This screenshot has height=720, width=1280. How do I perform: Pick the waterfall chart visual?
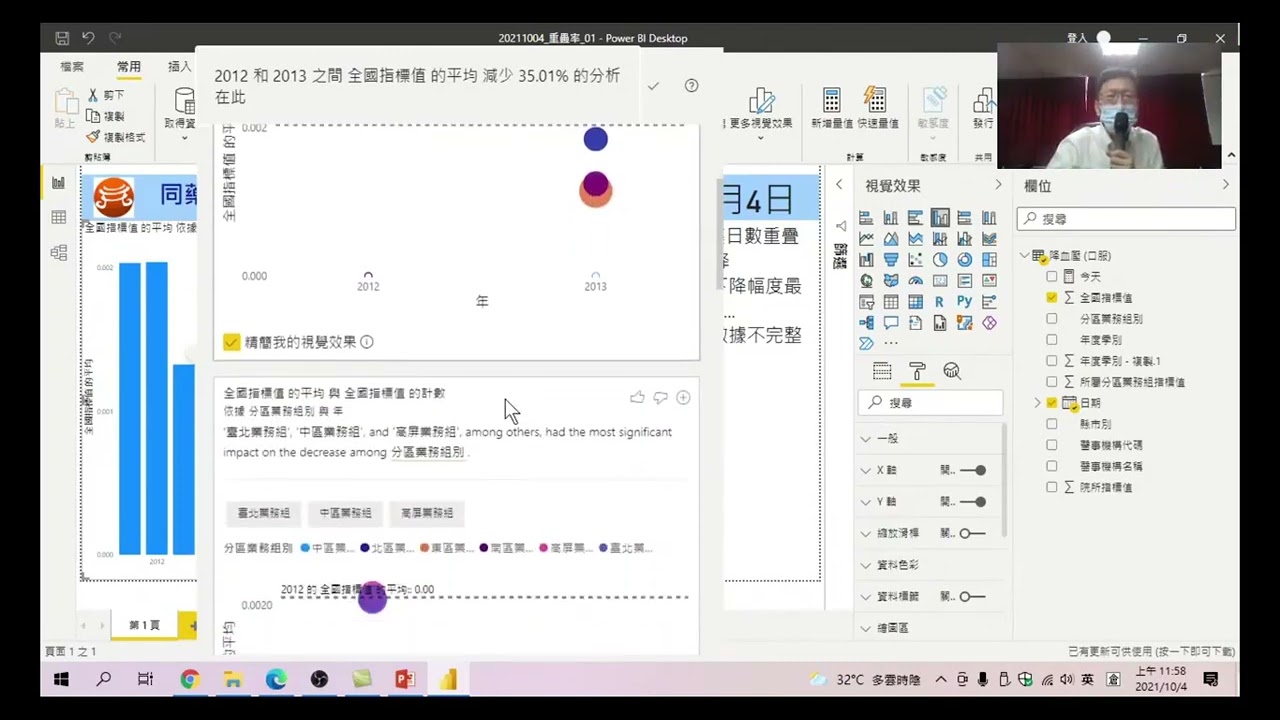(x=866, y=260)
